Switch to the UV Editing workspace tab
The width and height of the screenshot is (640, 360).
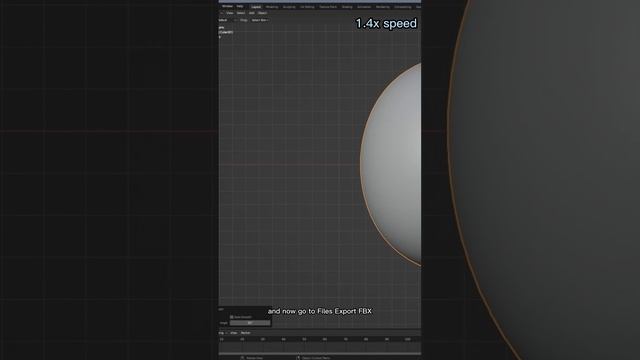[307, 7]
